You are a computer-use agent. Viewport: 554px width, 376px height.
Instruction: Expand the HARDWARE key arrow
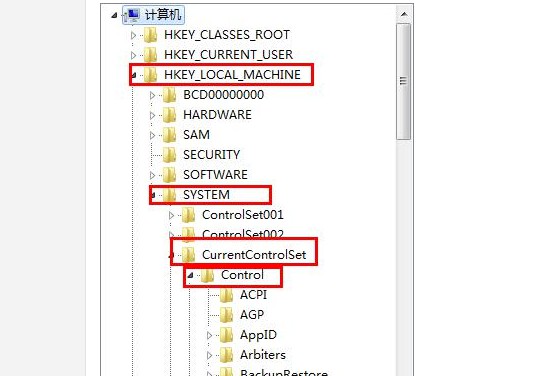(x=152, y=115)
